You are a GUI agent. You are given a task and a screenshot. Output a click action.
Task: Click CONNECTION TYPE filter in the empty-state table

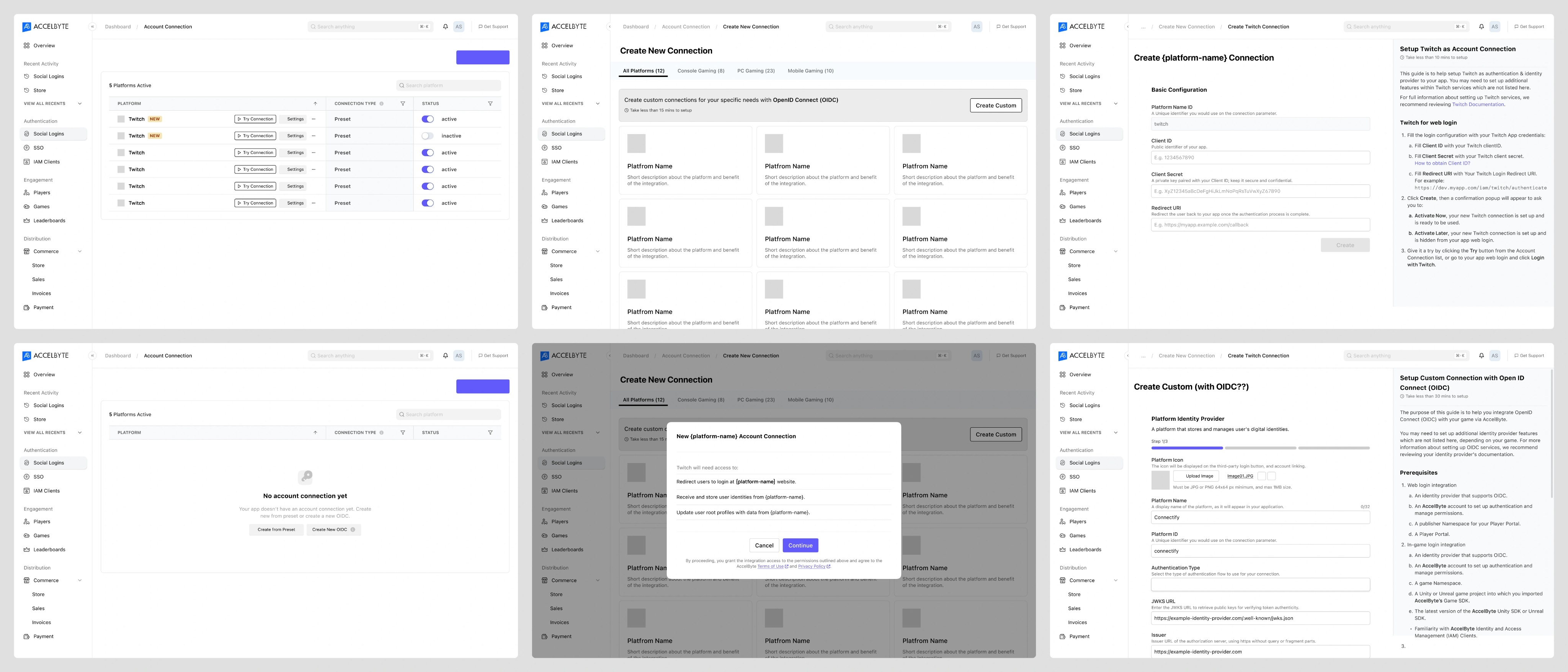402,433
